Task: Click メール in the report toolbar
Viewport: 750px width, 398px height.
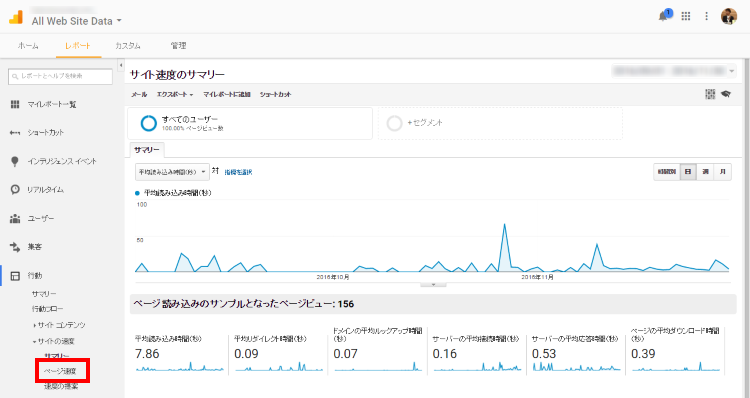Action: click(x=139, y=94)
